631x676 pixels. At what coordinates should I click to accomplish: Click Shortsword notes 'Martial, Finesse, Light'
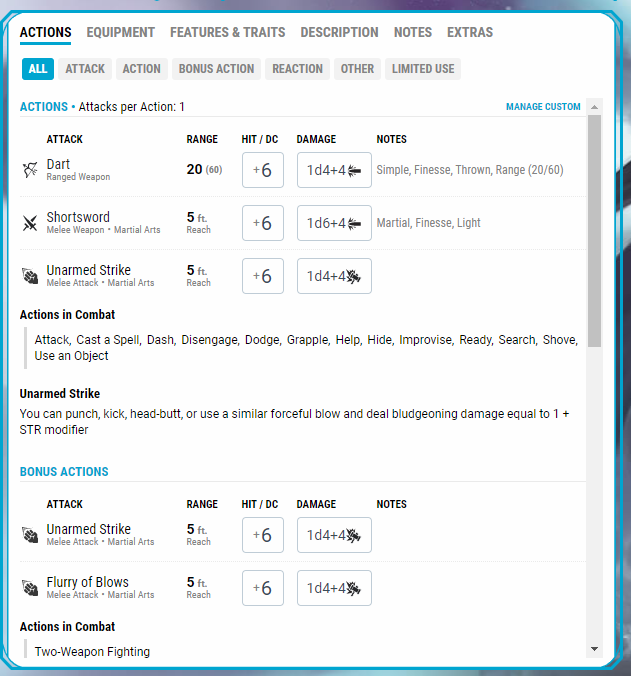428,223
